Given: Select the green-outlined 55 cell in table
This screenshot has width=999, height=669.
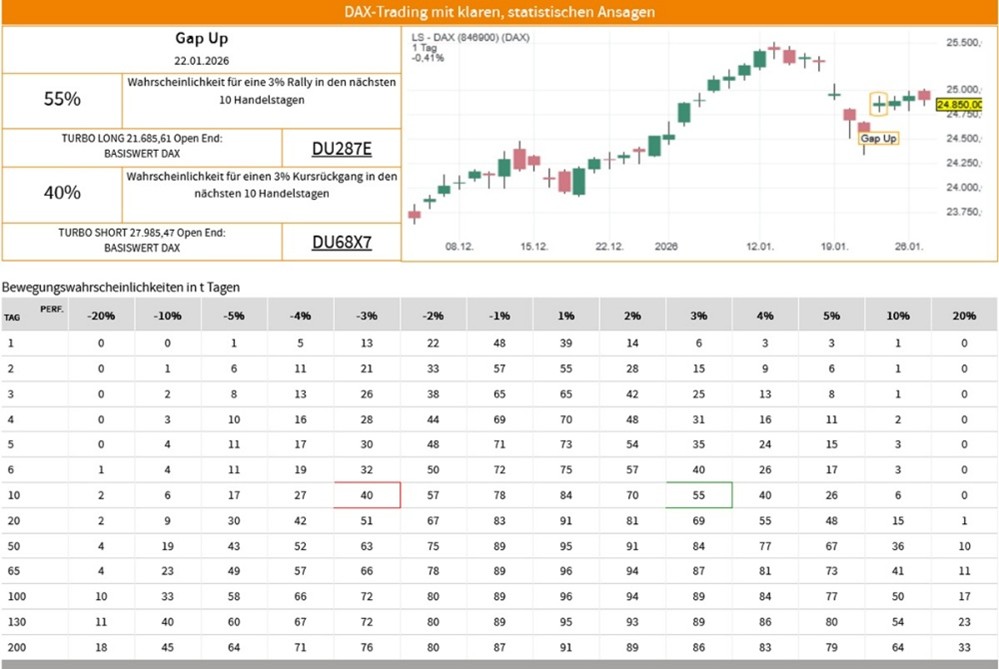Looking at the screenshot, I should [x=698, y=494].
